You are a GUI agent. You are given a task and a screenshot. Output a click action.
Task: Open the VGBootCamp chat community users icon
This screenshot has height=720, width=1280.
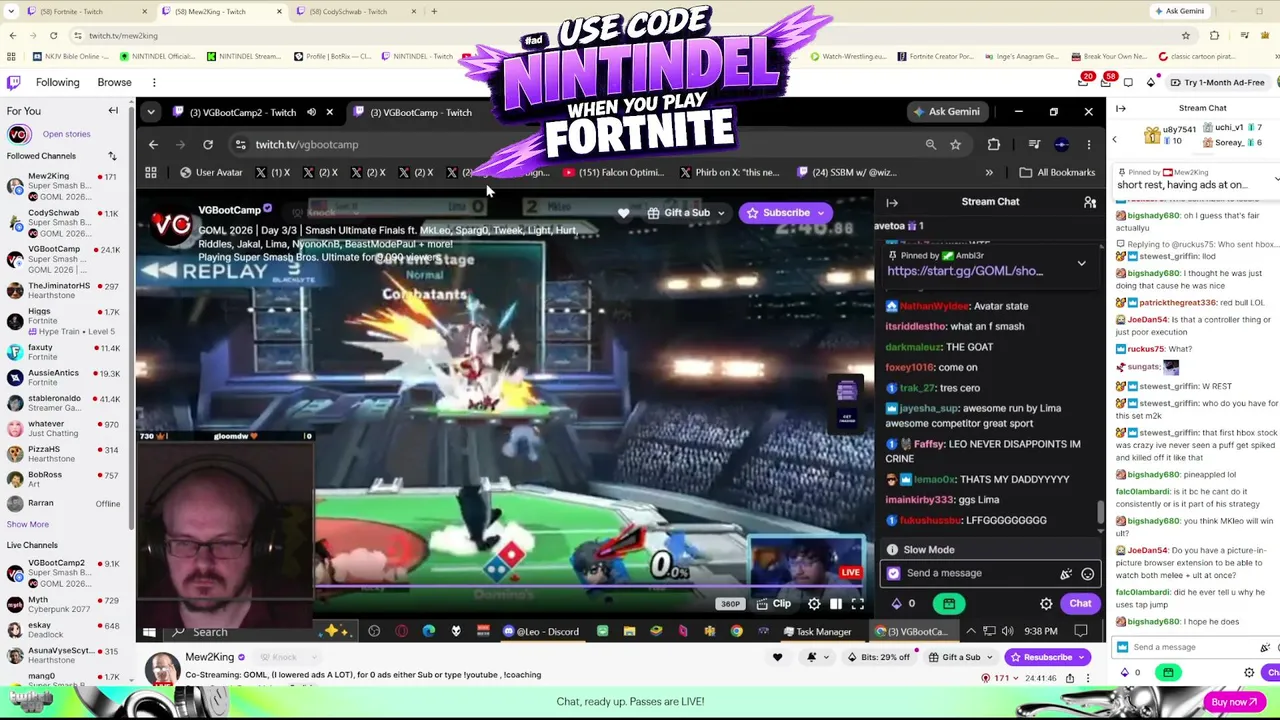point(1090,202)
